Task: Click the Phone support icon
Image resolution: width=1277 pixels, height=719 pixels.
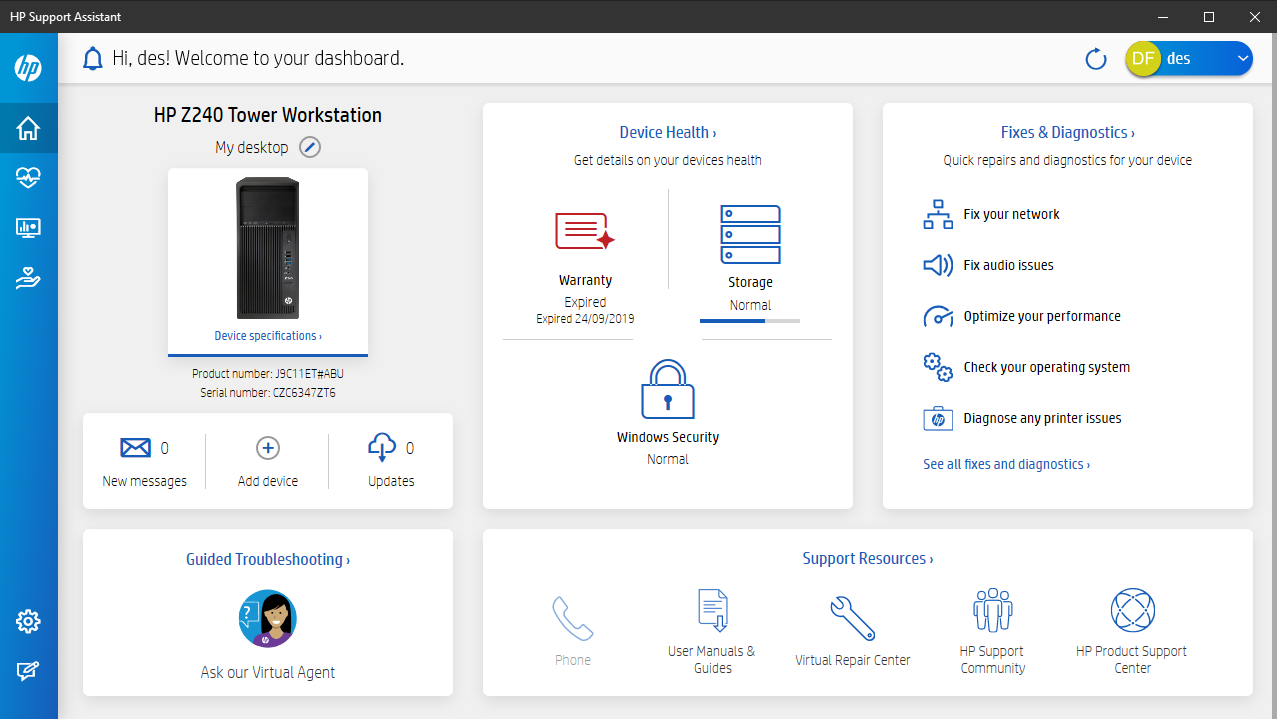Action: tap(573, 618)
